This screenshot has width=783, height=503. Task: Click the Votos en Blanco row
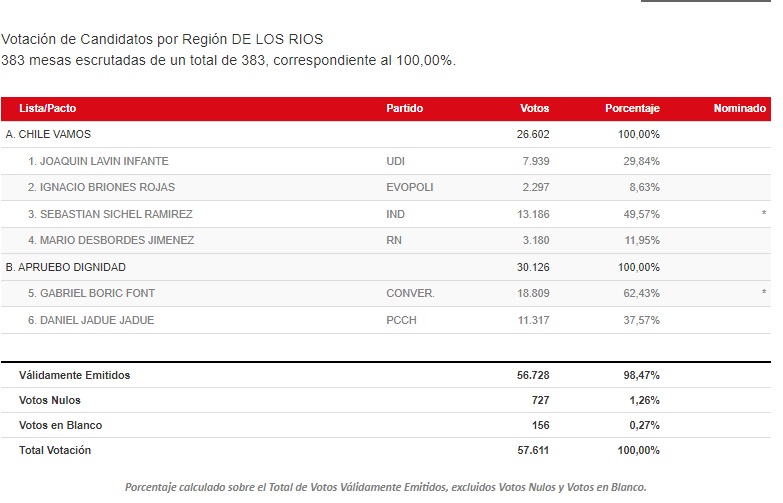(386, 425)
